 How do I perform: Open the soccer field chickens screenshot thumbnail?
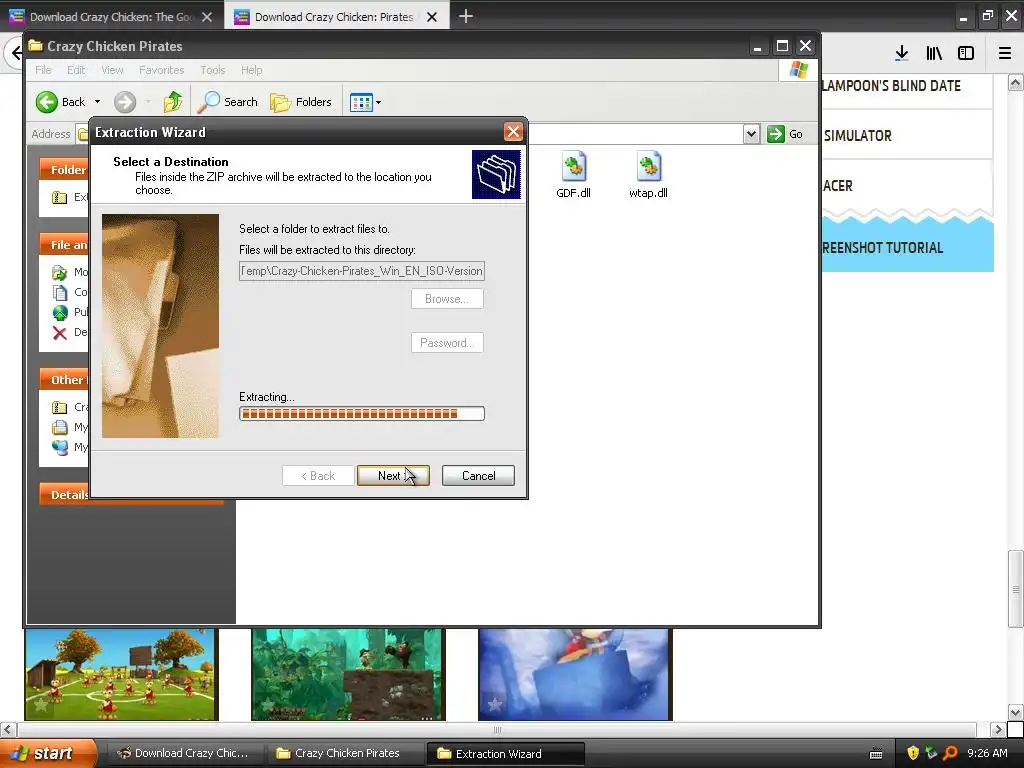(x=121, y=675)
